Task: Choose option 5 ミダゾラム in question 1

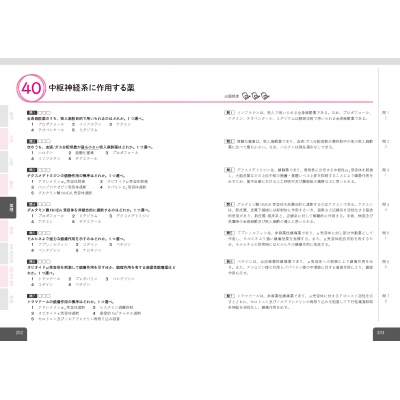Action: (x=85, y=130)
